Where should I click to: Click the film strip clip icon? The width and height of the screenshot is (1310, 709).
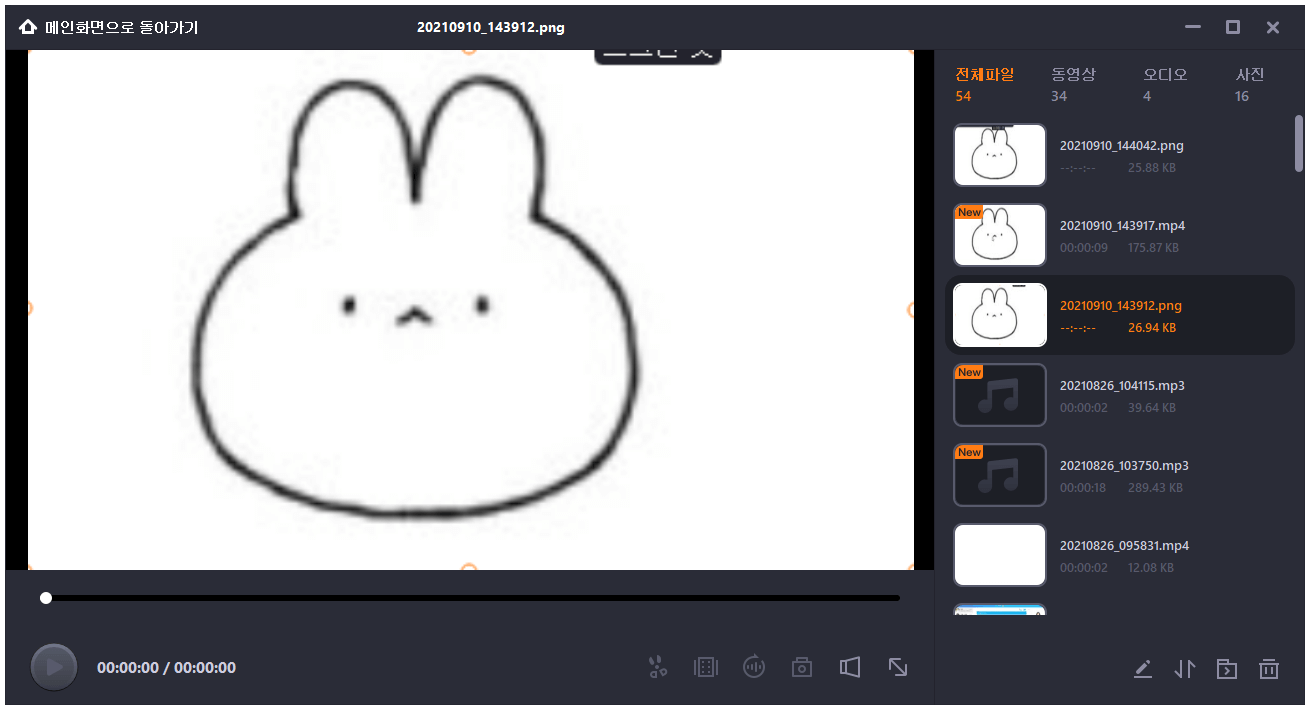tap(706, 667)
